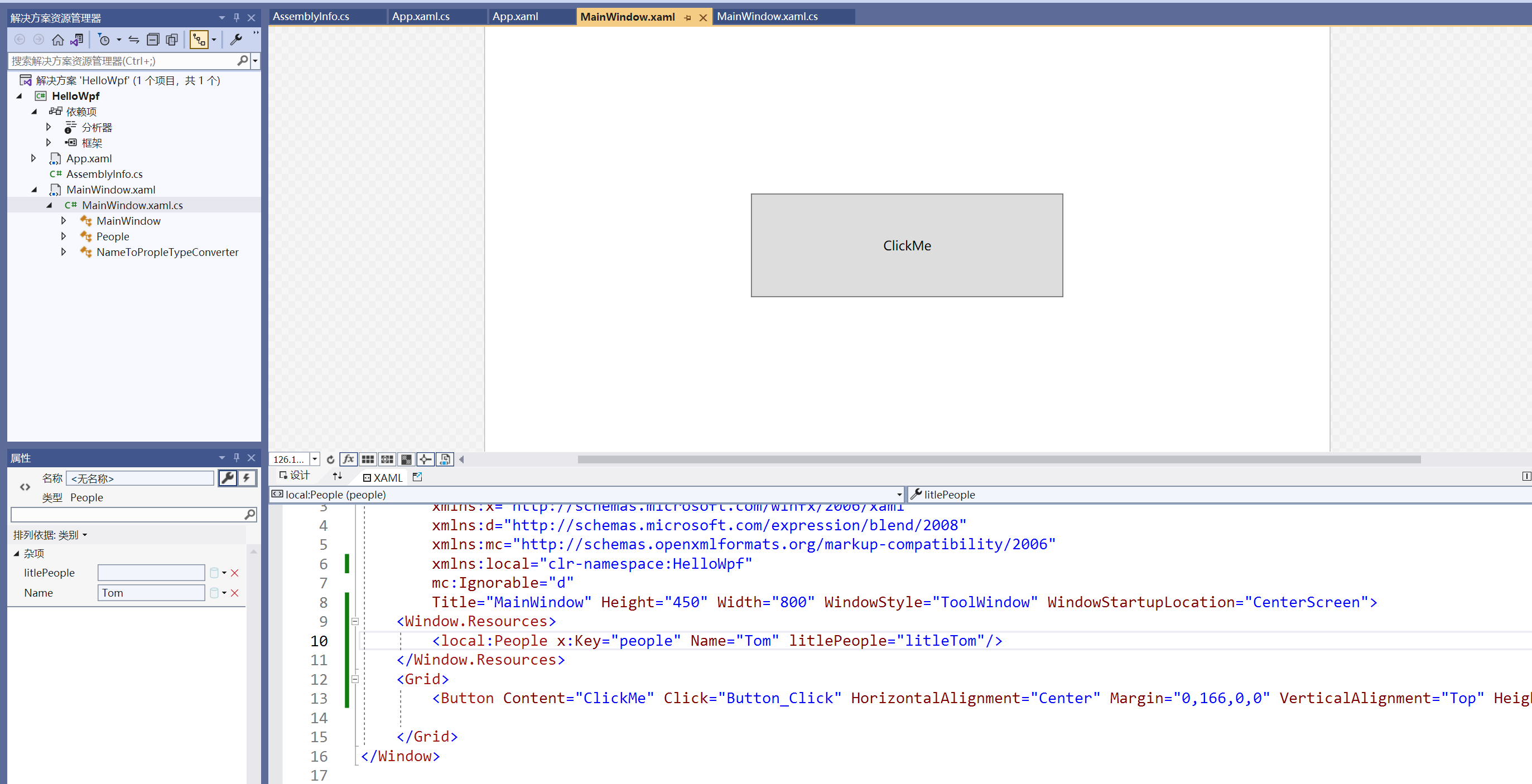The height and width of the screenshot is (784, 1532).
Task: Pin the Solution Explorer panel
Action: (x=237, y=18)
